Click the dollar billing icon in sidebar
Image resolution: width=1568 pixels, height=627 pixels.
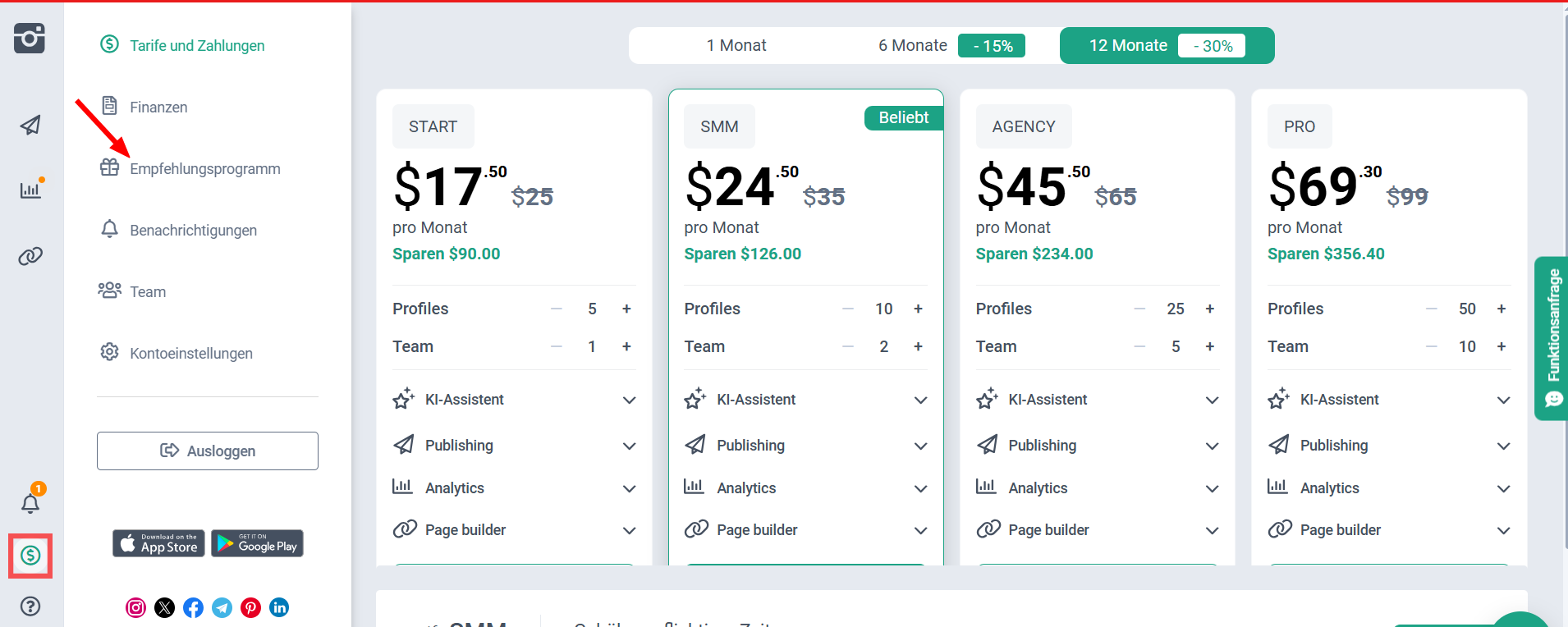coord(30,556)
